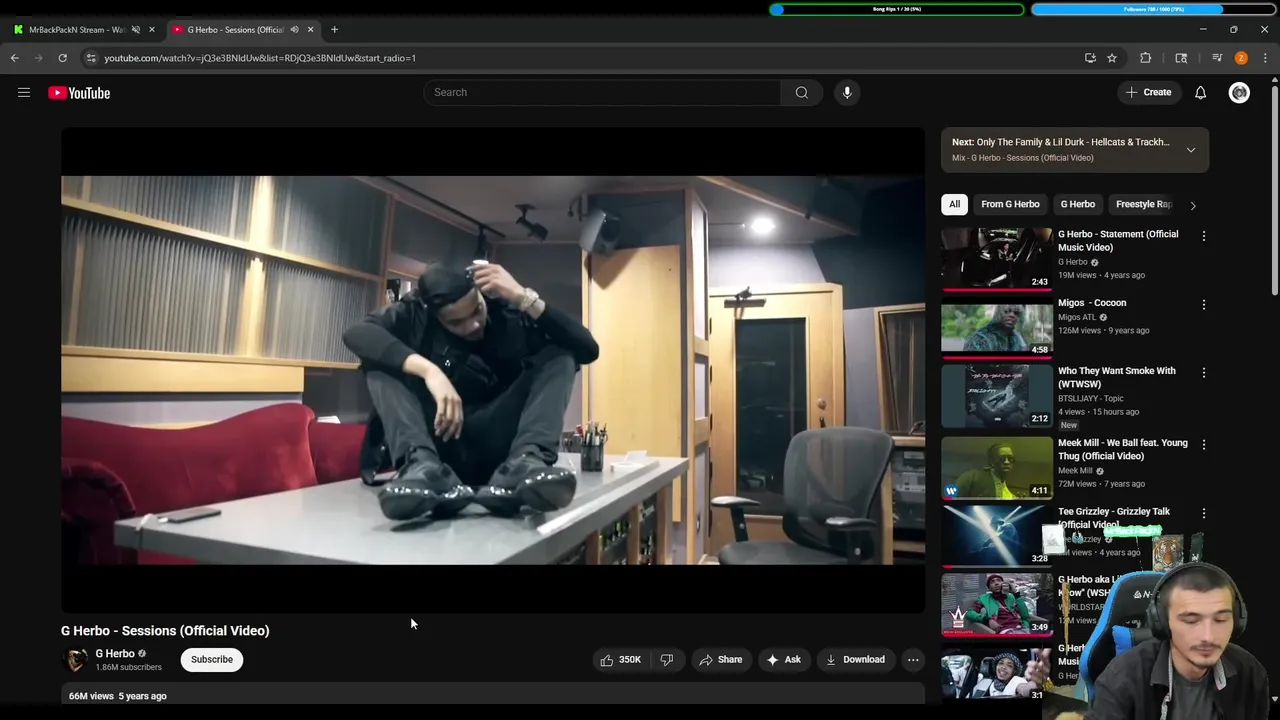Open the new tab plus button

point(334,30)
